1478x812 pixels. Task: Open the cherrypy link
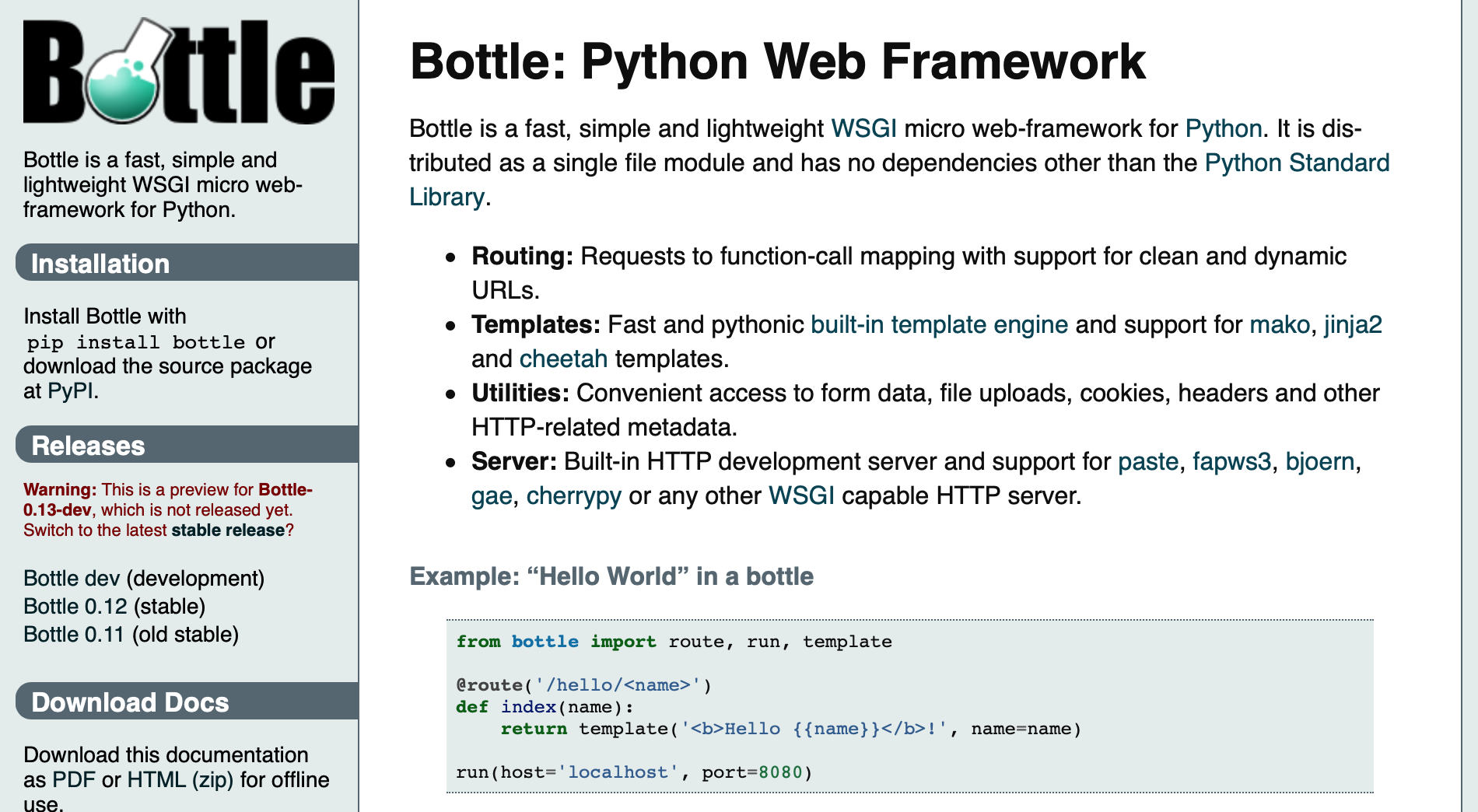coord(573,496)
